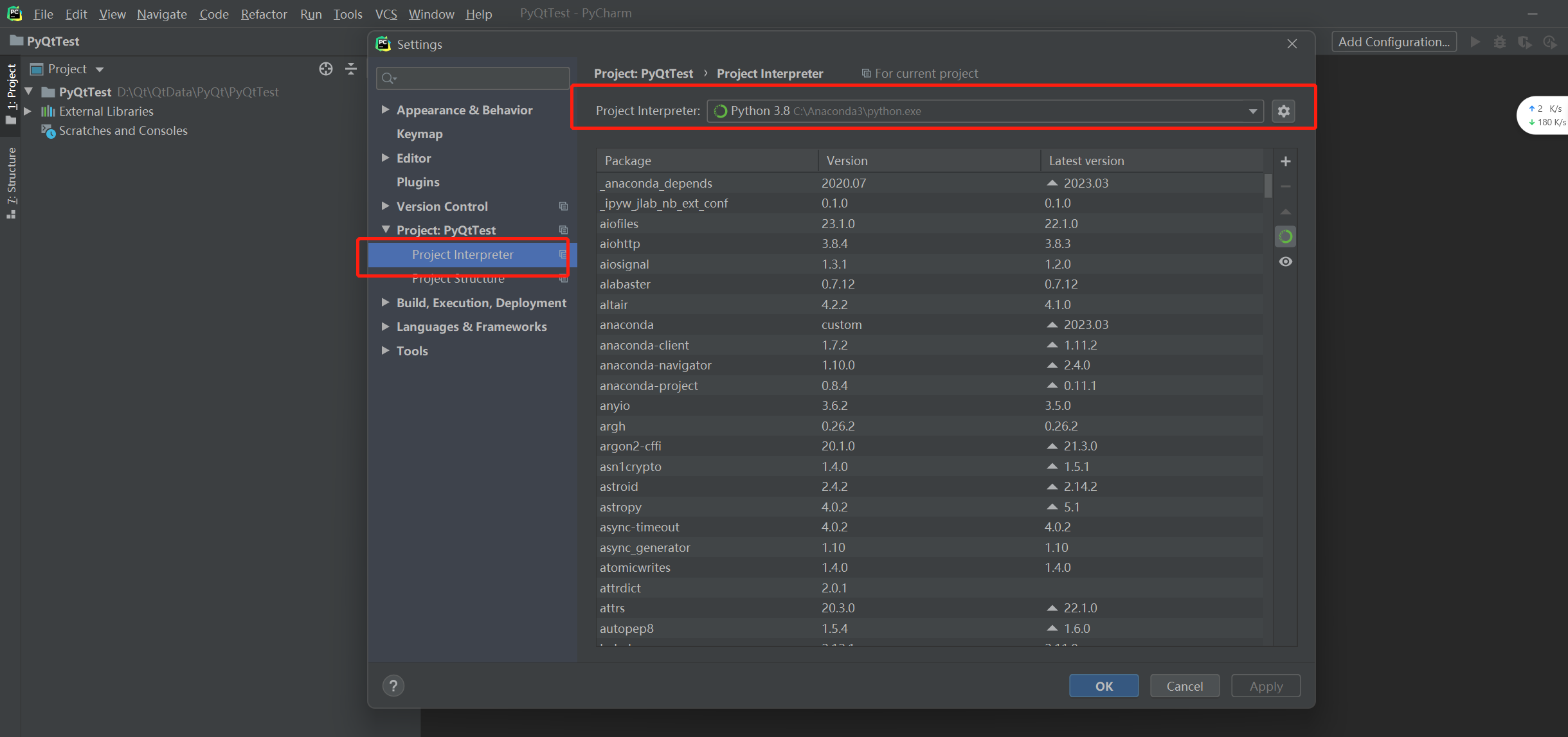This screenshot has height=737, width=1568.
Task: Expand External Libraries in project tree
Action: click(28, 111)
